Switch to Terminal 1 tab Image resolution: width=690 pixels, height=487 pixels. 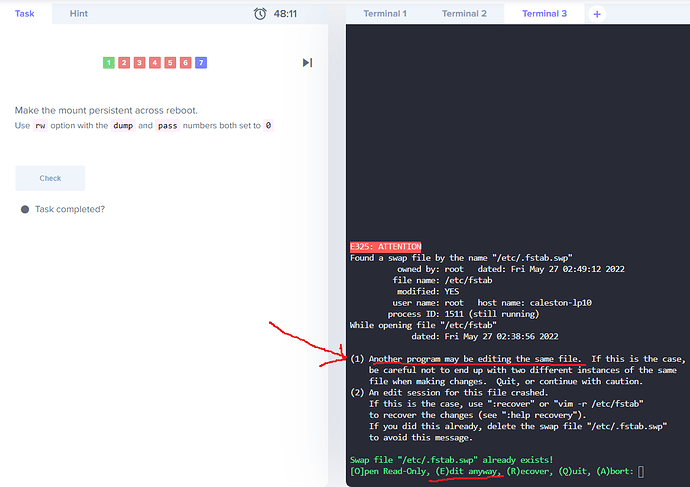click(x=385, y=14)
